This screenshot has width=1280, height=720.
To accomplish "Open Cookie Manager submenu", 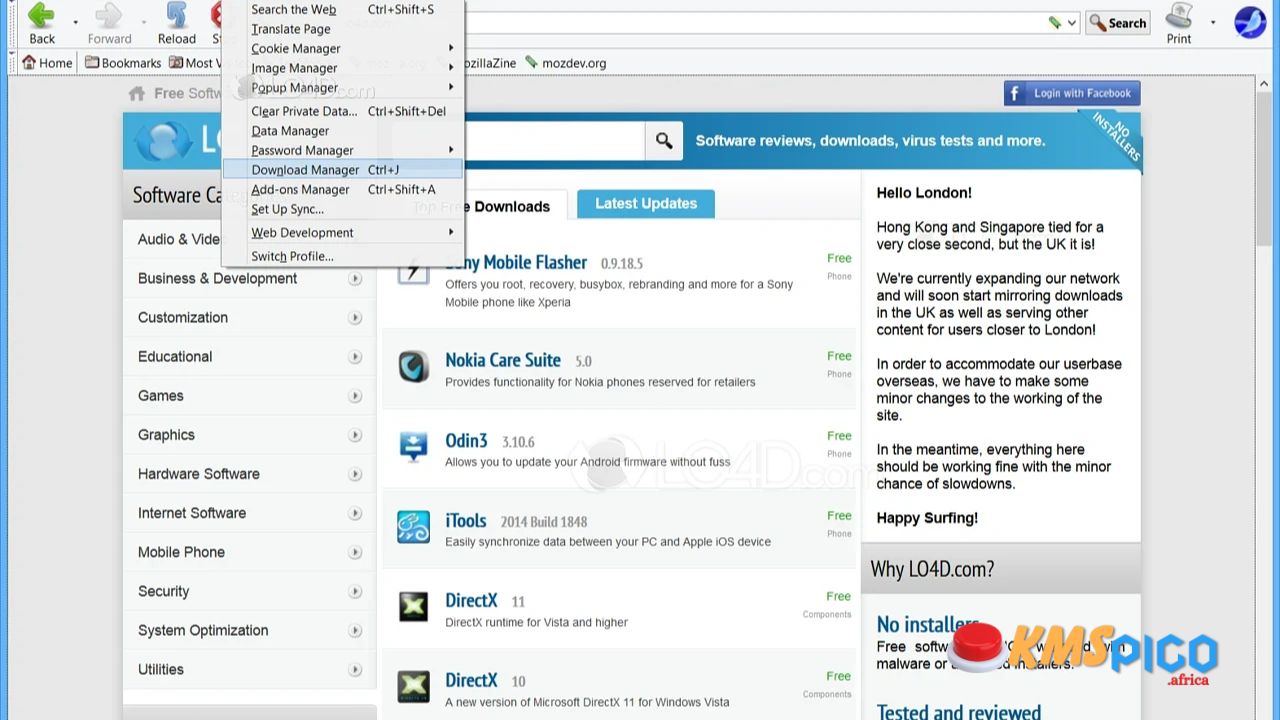I will tap(342, 48).
